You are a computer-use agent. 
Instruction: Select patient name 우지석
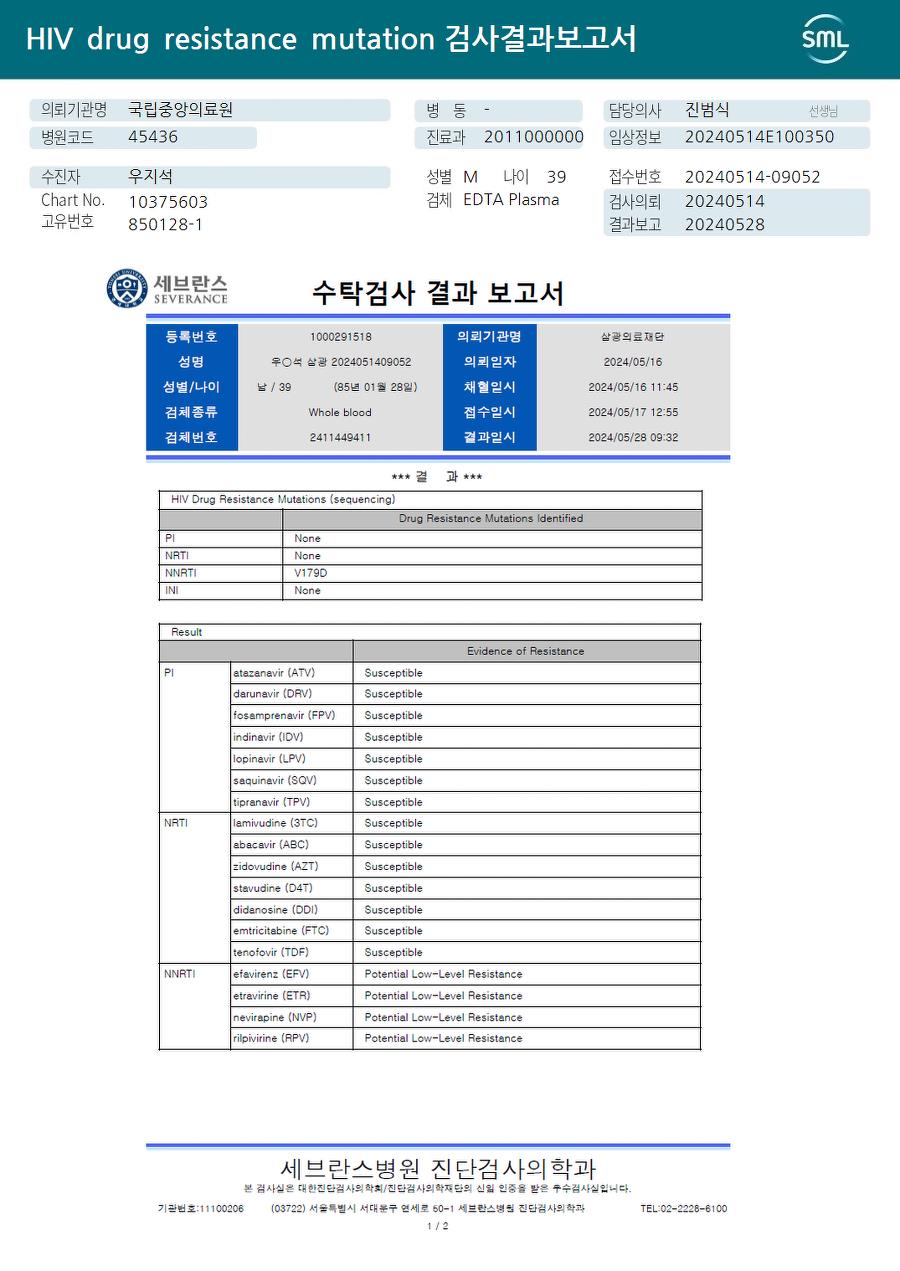[x=151, y=177]
